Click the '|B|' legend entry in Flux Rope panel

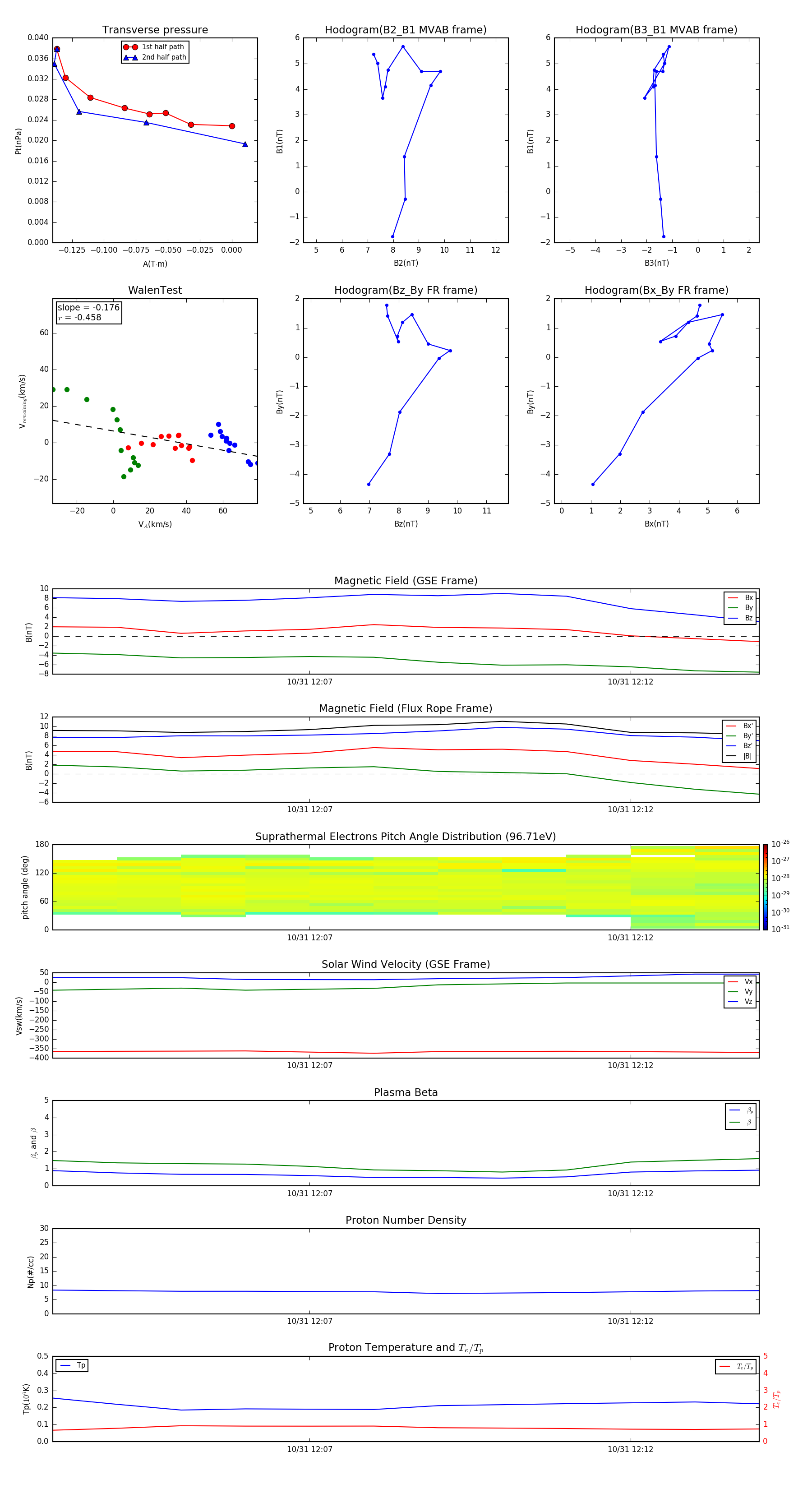click(739, 756)
